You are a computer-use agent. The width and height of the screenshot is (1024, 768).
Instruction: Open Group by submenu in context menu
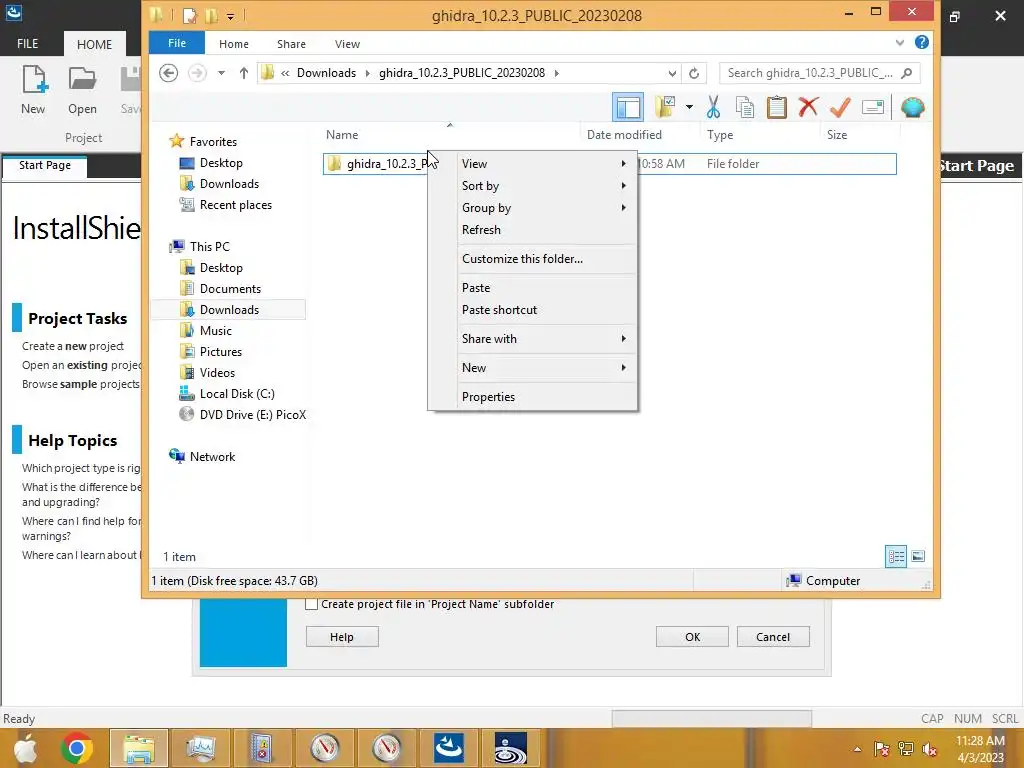click(x=532, y=208)
